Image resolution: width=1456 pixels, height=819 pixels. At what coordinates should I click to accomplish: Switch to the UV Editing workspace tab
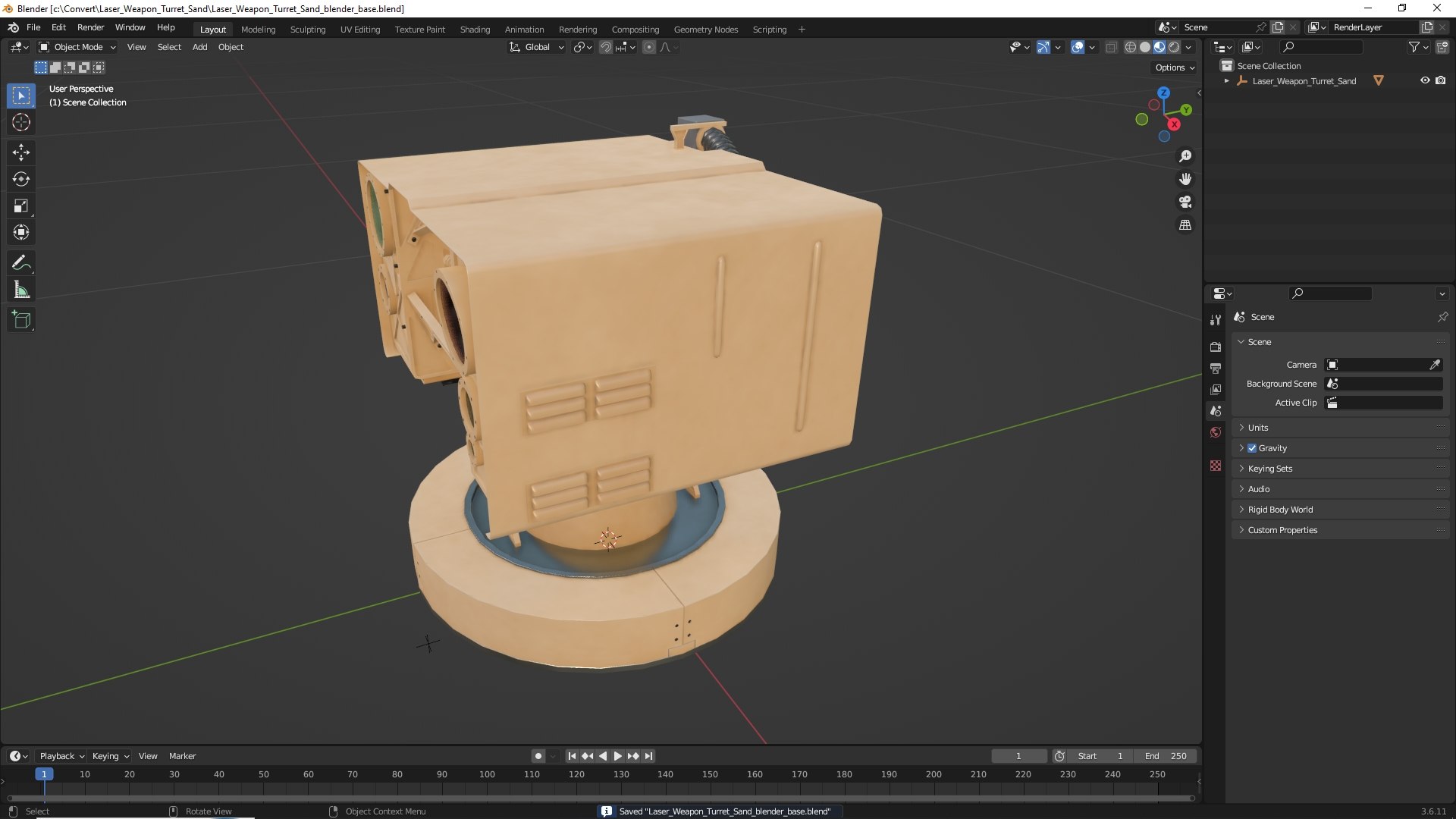[360, 30]
